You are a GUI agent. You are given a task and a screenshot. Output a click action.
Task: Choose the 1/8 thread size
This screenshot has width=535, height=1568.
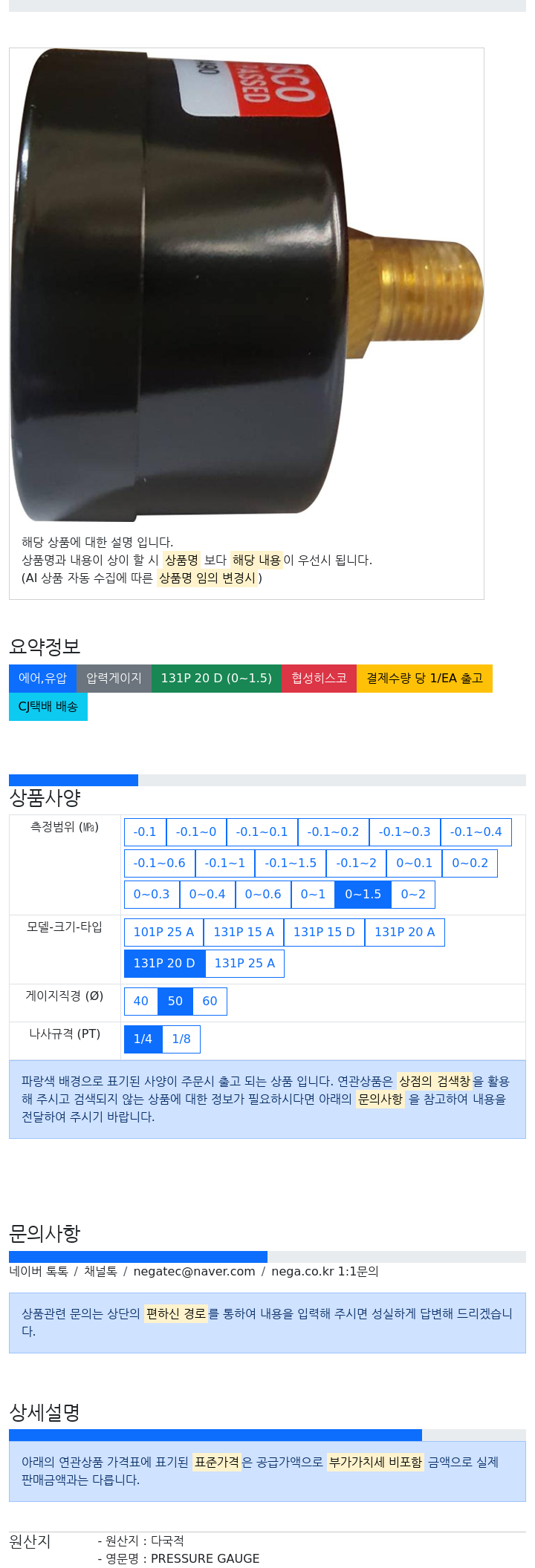(x=181, y=1039)
